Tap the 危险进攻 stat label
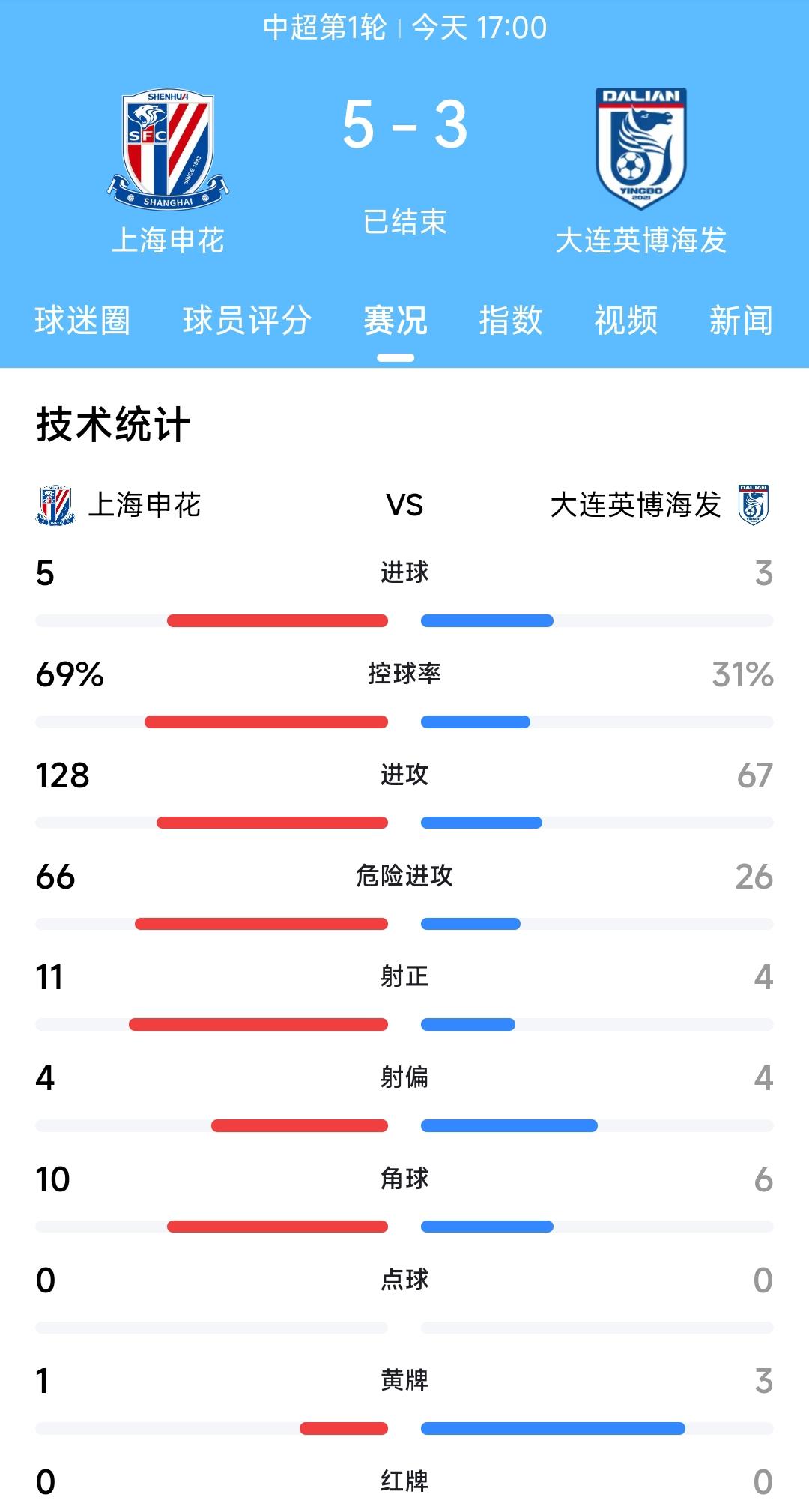 pos(404,875)
